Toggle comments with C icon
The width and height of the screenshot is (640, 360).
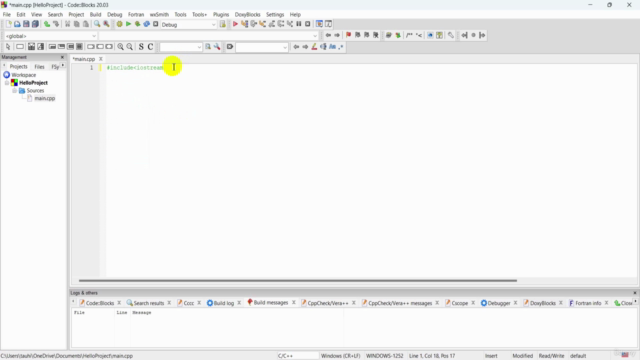[150, 47]
